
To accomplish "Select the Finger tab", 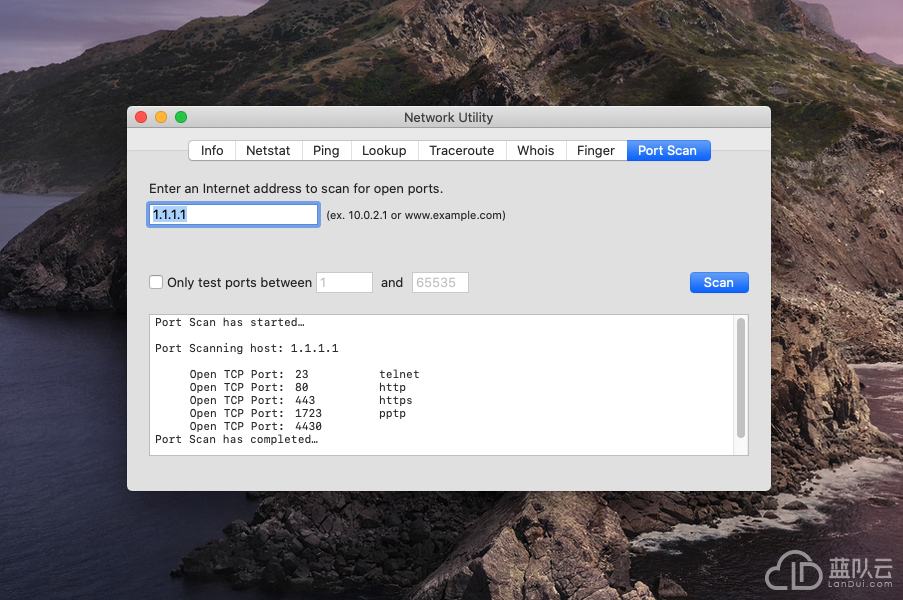I will click(595, 150).
